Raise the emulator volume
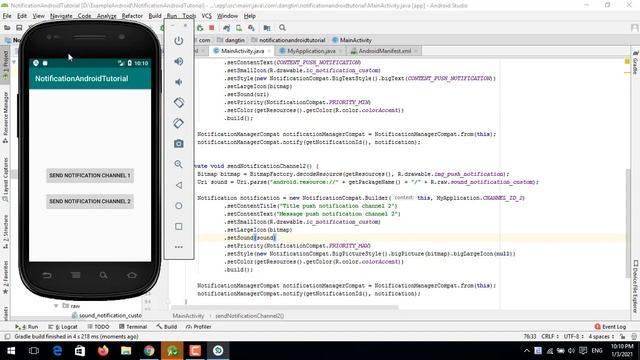Screen dimensions: 640x360 click(178, 61)
